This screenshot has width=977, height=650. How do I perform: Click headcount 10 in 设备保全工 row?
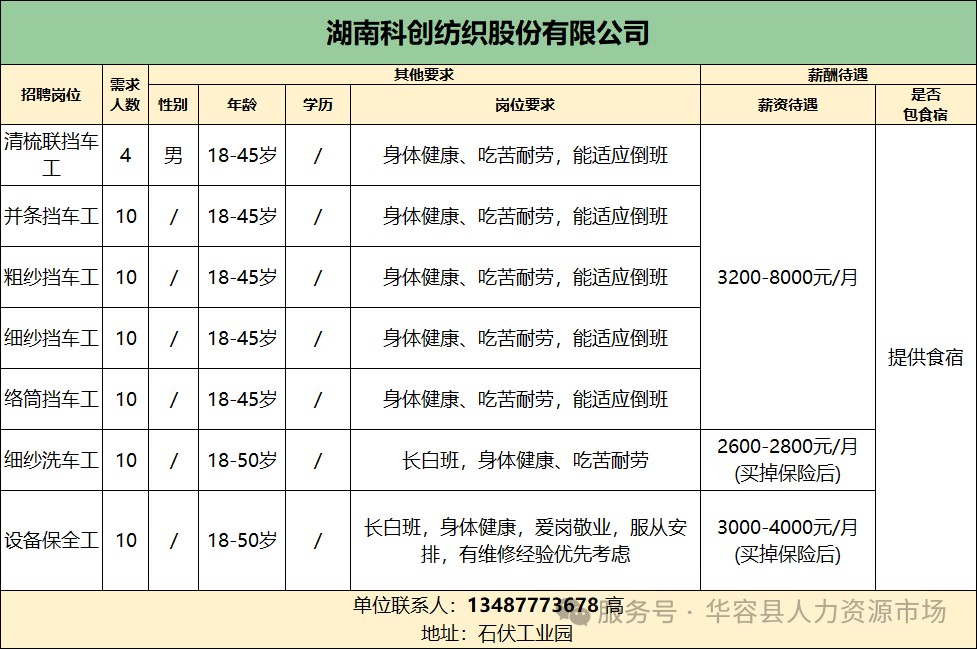coord(125,540)
